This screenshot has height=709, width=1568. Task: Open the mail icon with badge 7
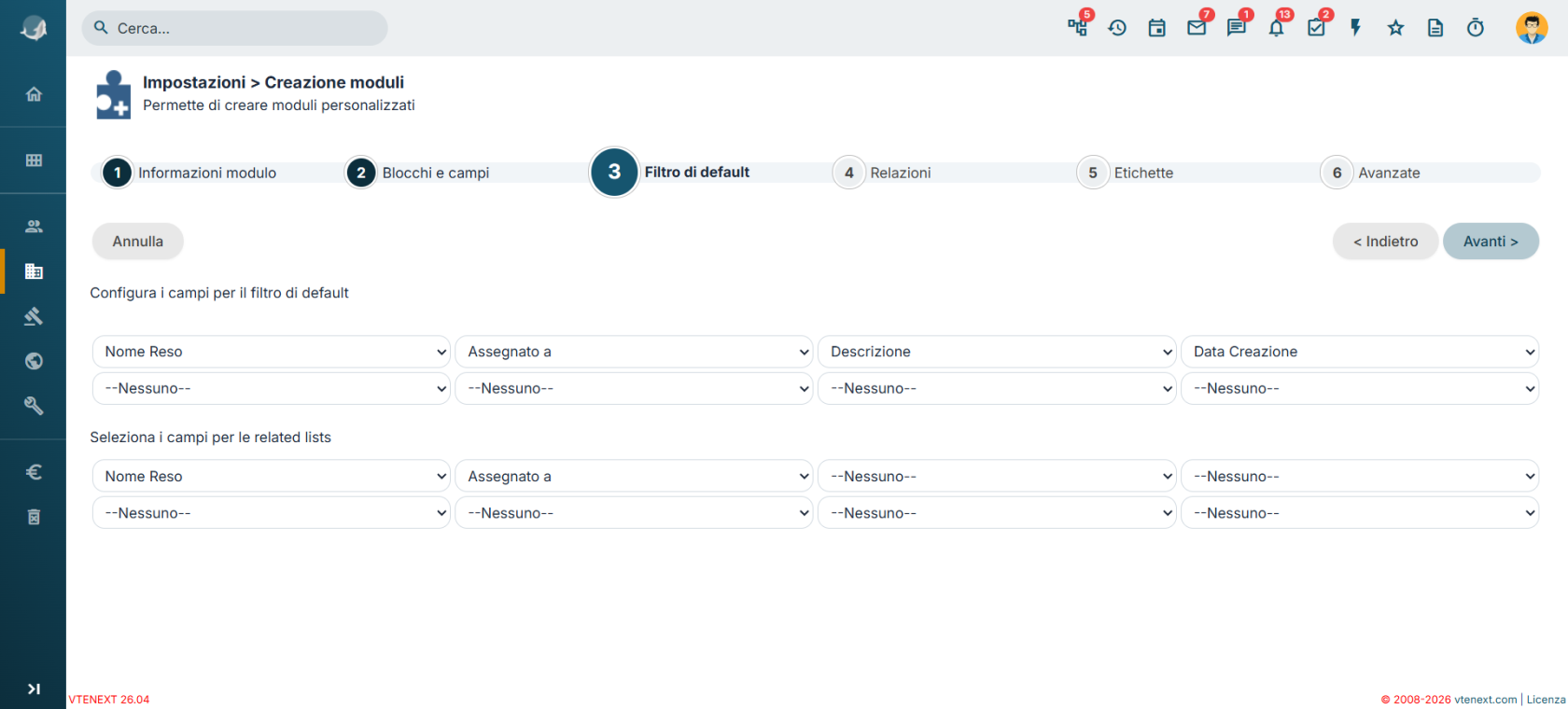[x=1197, y=28]
